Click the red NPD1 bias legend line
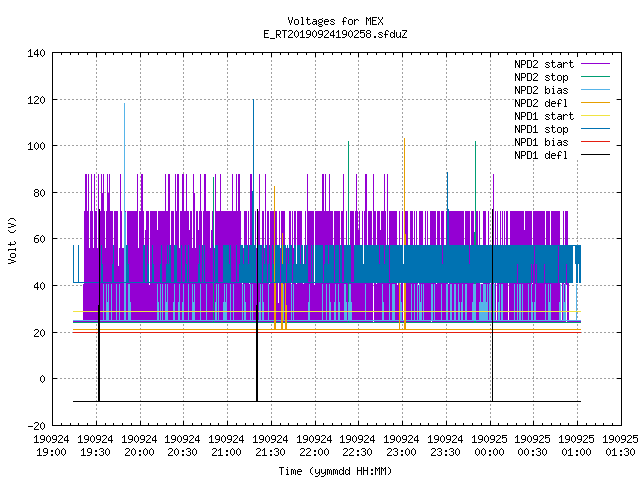 pos(595,142)
